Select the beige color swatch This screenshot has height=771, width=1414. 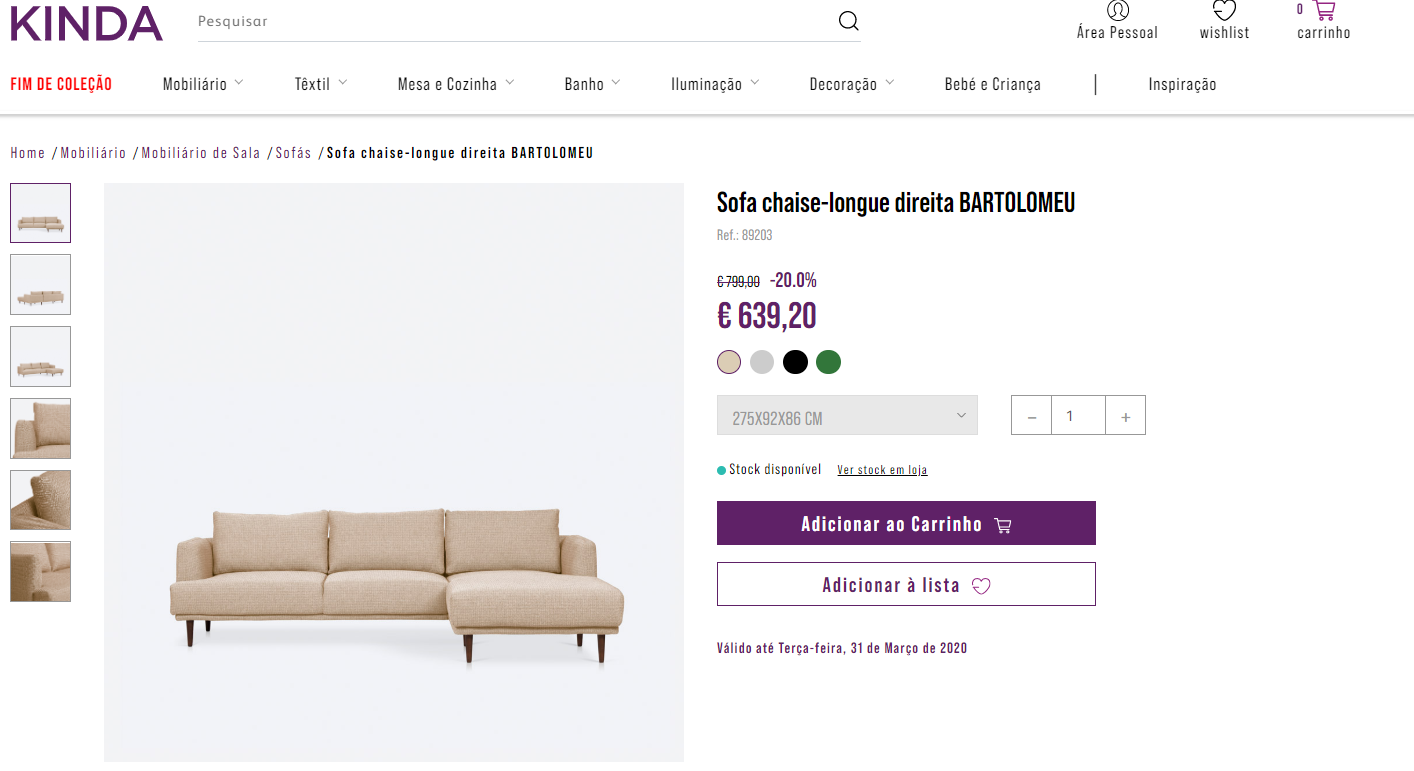pyautogui.click(x=729, y=362)
